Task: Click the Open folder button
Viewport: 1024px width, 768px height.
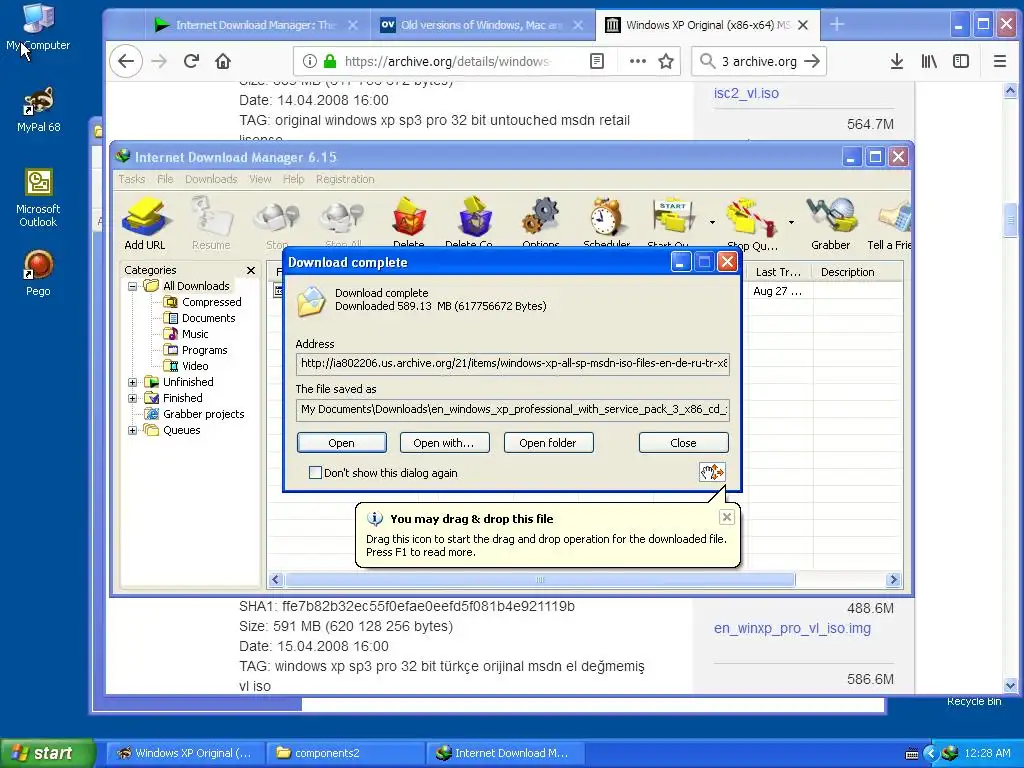Action: [x=548, y=443]
